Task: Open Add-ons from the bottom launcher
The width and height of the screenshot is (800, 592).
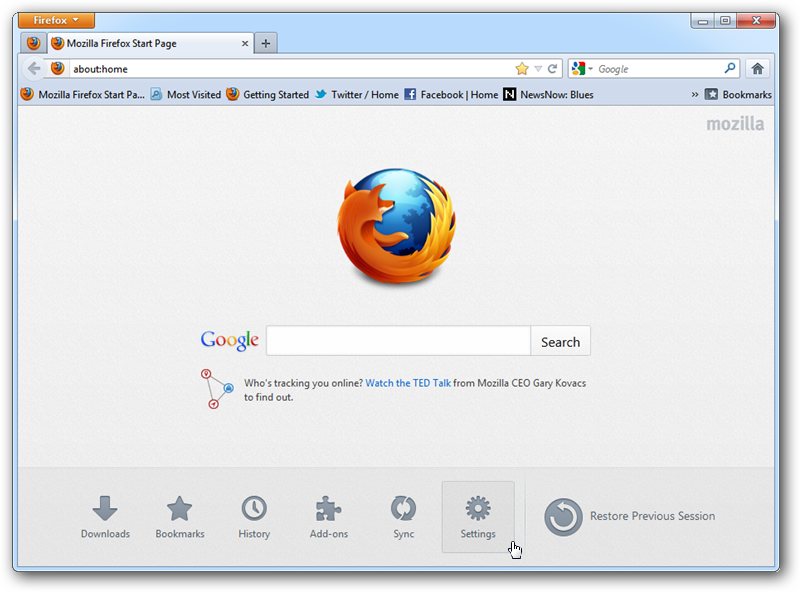Action: [x=329, y=517]
